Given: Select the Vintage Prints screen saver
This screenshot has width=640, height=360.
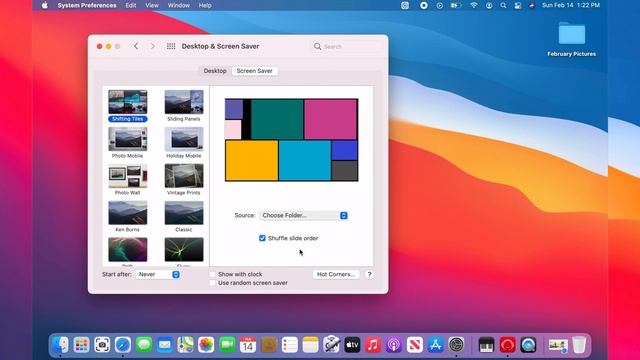Looking at the screenshot, I should 184,179.
